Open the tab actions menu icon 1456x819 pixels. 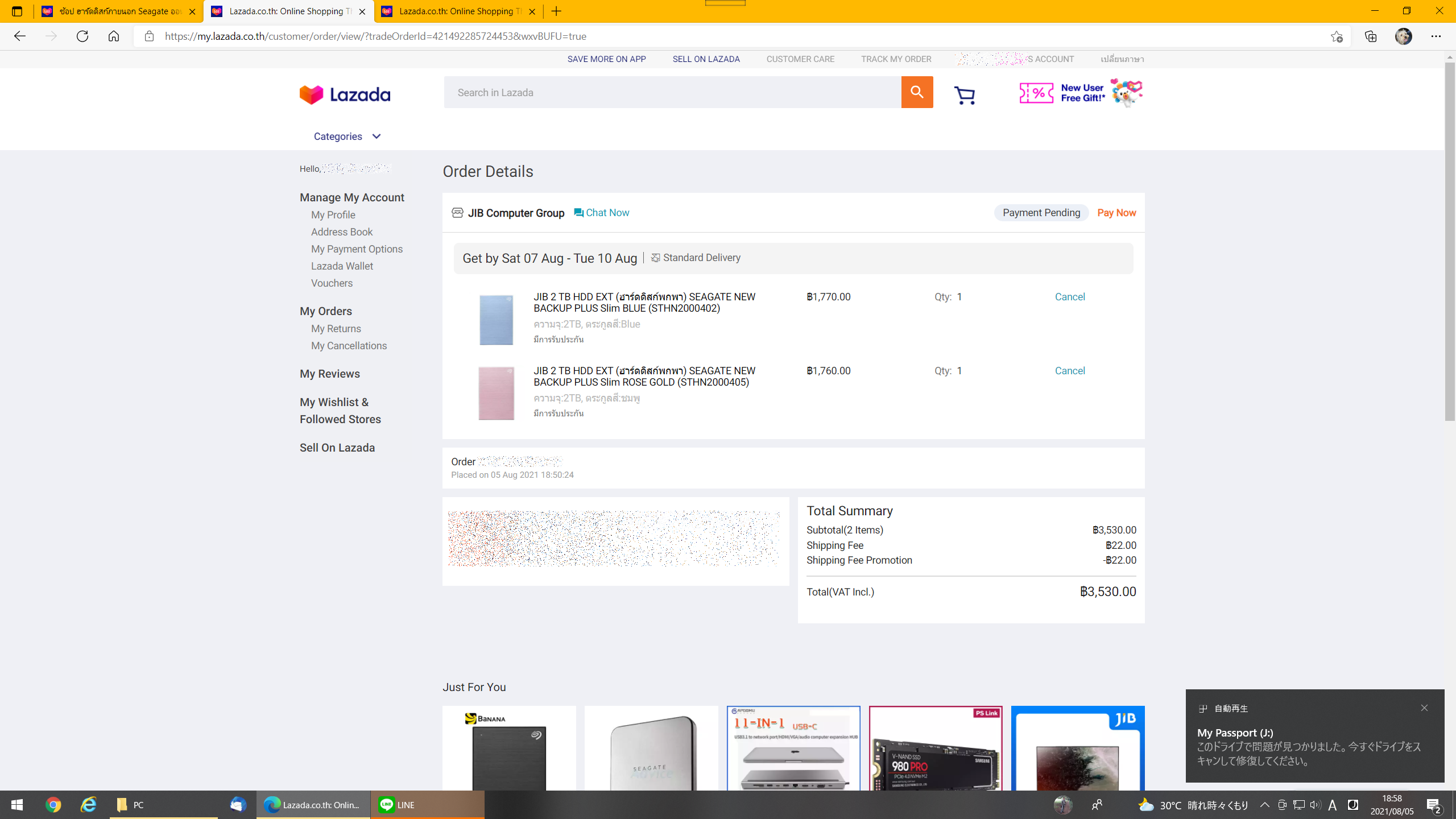[x=17, y=11]
